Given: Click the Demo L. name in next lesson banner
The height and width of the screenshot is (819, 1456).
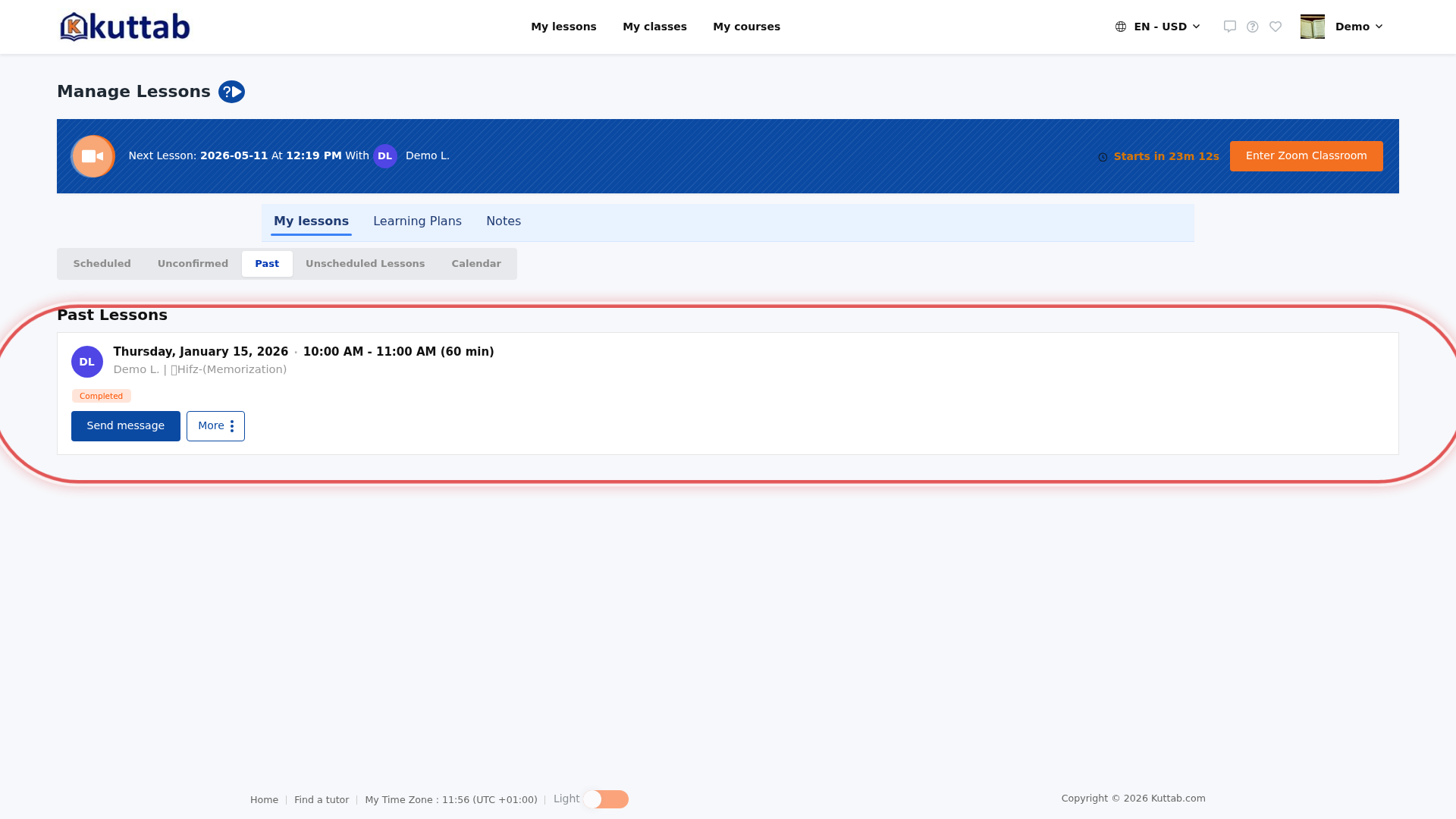Looking at the screenshot, I should (428, 155).
